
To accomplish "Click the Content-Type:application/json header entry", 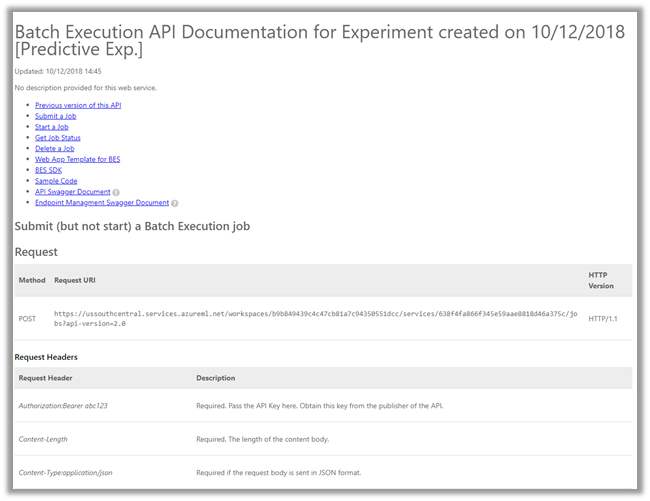I will click(65, 472).
